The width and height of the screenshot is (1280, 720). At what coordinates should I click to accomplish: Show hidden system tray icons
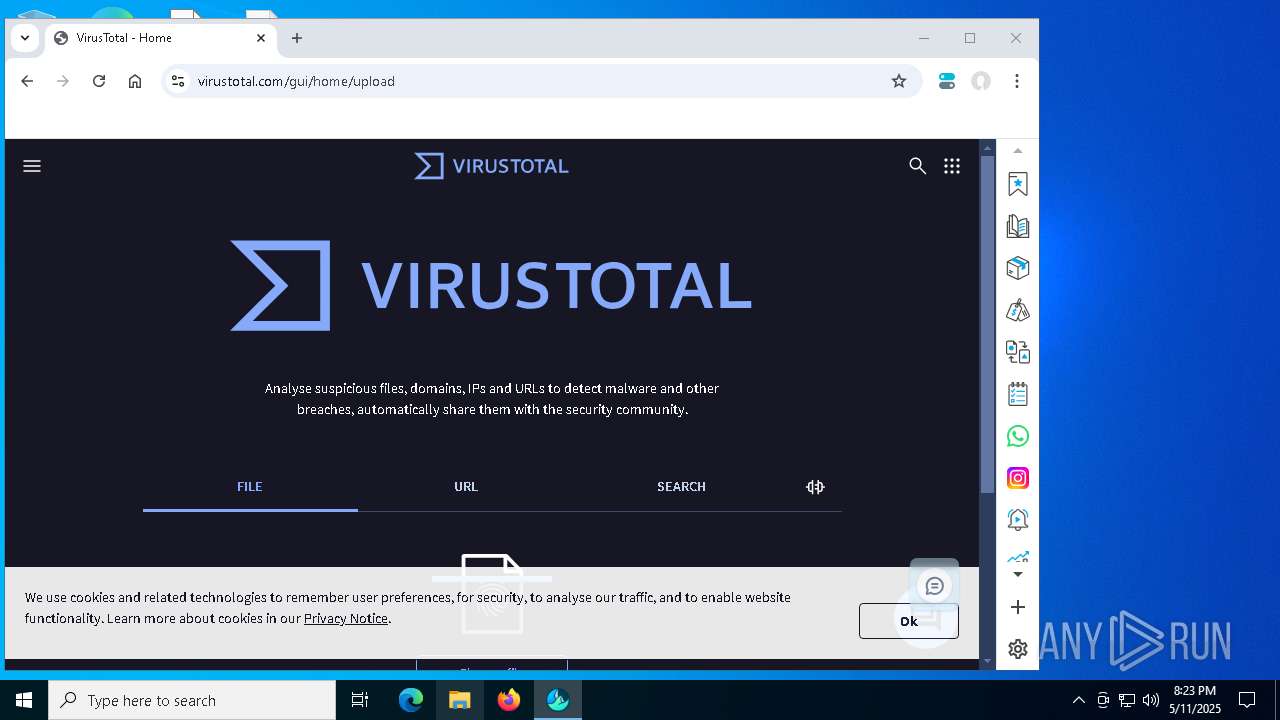(1078, 700)
